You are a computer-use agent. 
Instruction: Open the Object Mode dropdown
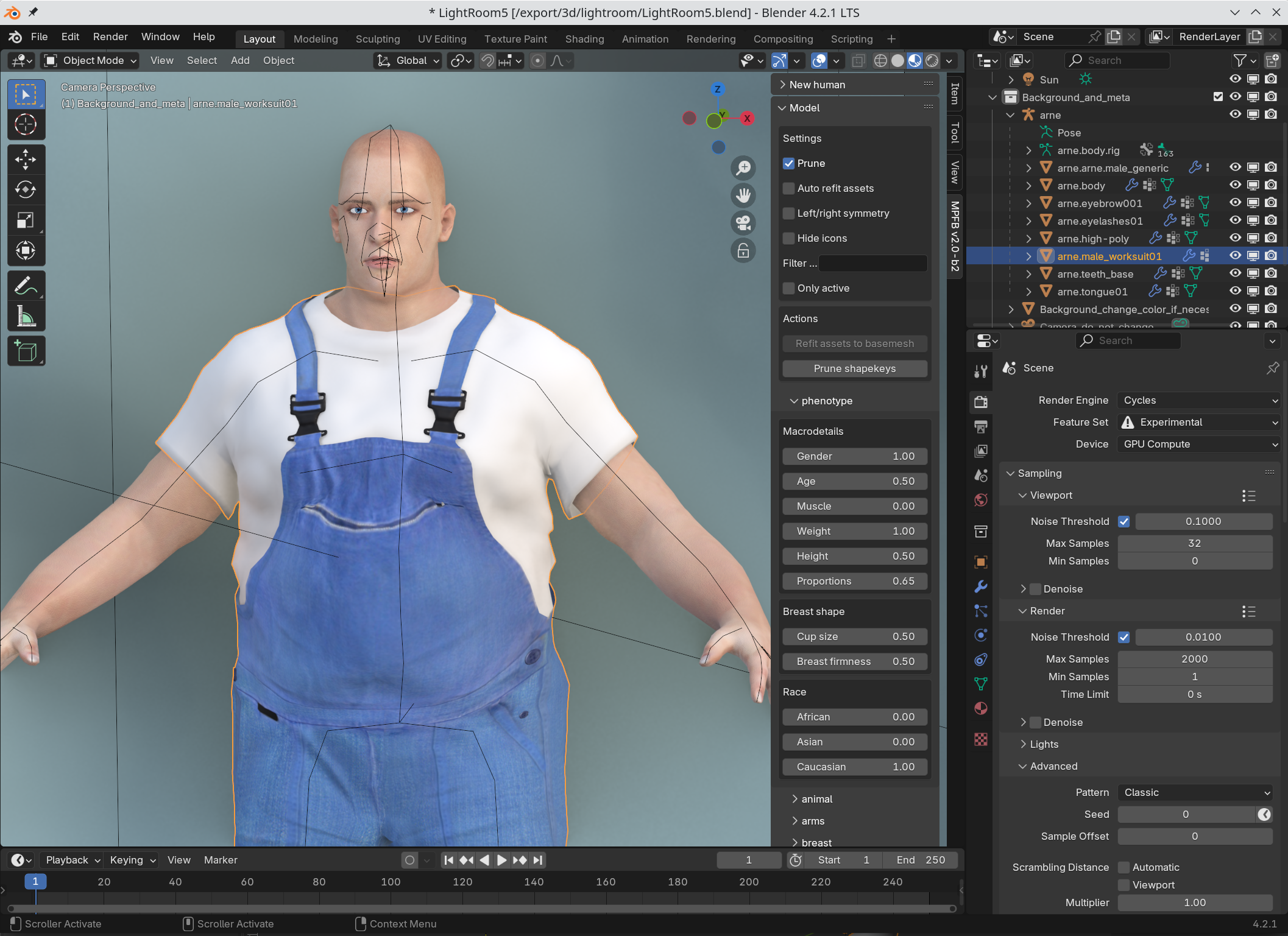pyautogui.click(x=91, y=60)
